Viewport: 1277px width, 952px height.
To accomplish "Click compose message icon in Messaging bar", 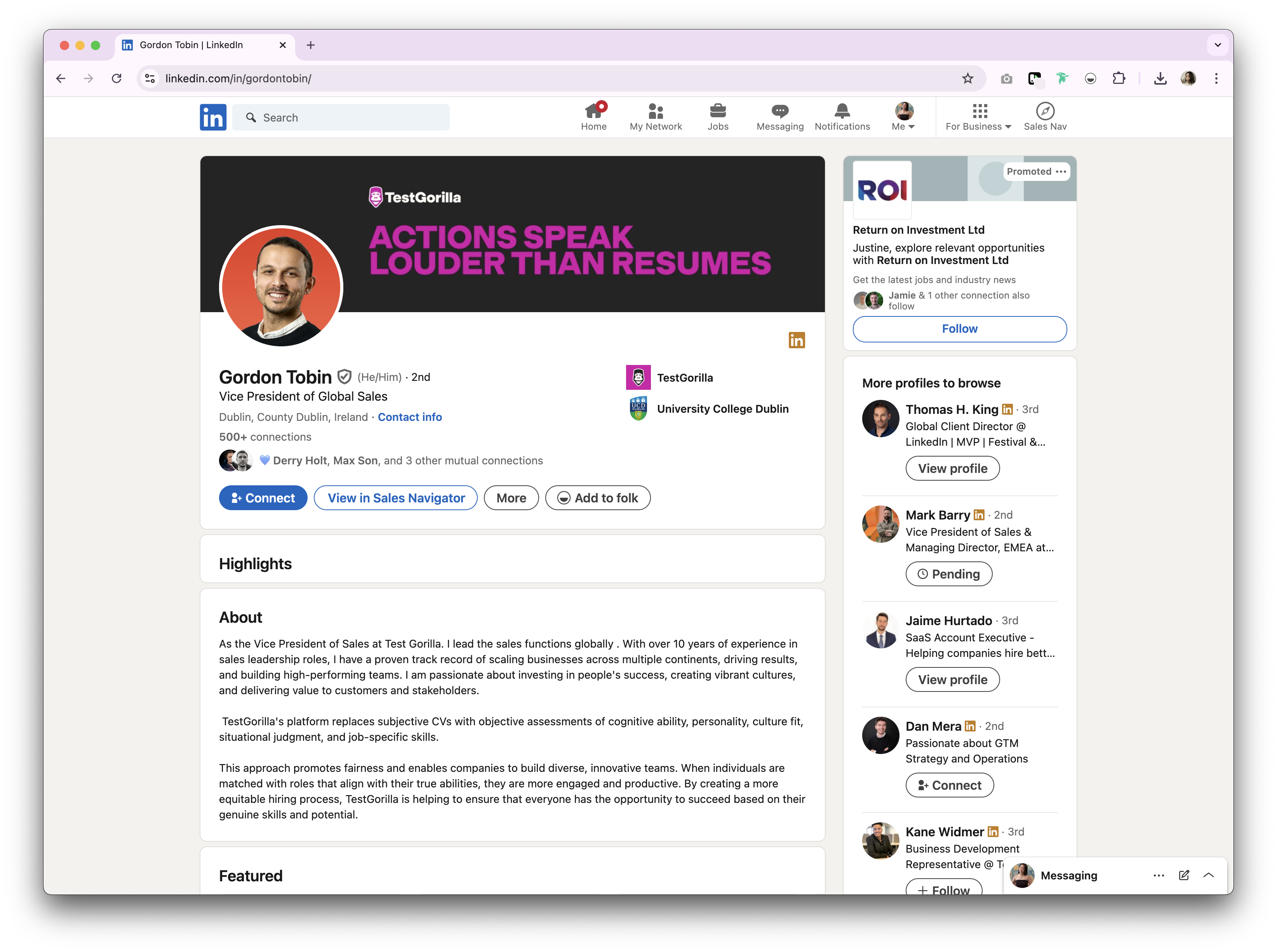I will [1184, 876].
